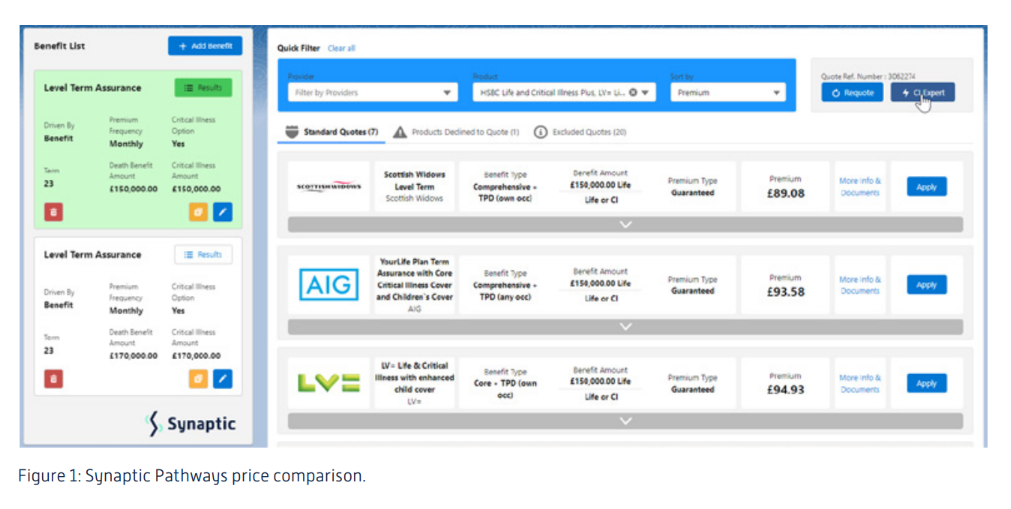The width and height of the screenshot is (1011, 509).
Task: Switch to the Standard Quotes tab
Action: (332, 132)
